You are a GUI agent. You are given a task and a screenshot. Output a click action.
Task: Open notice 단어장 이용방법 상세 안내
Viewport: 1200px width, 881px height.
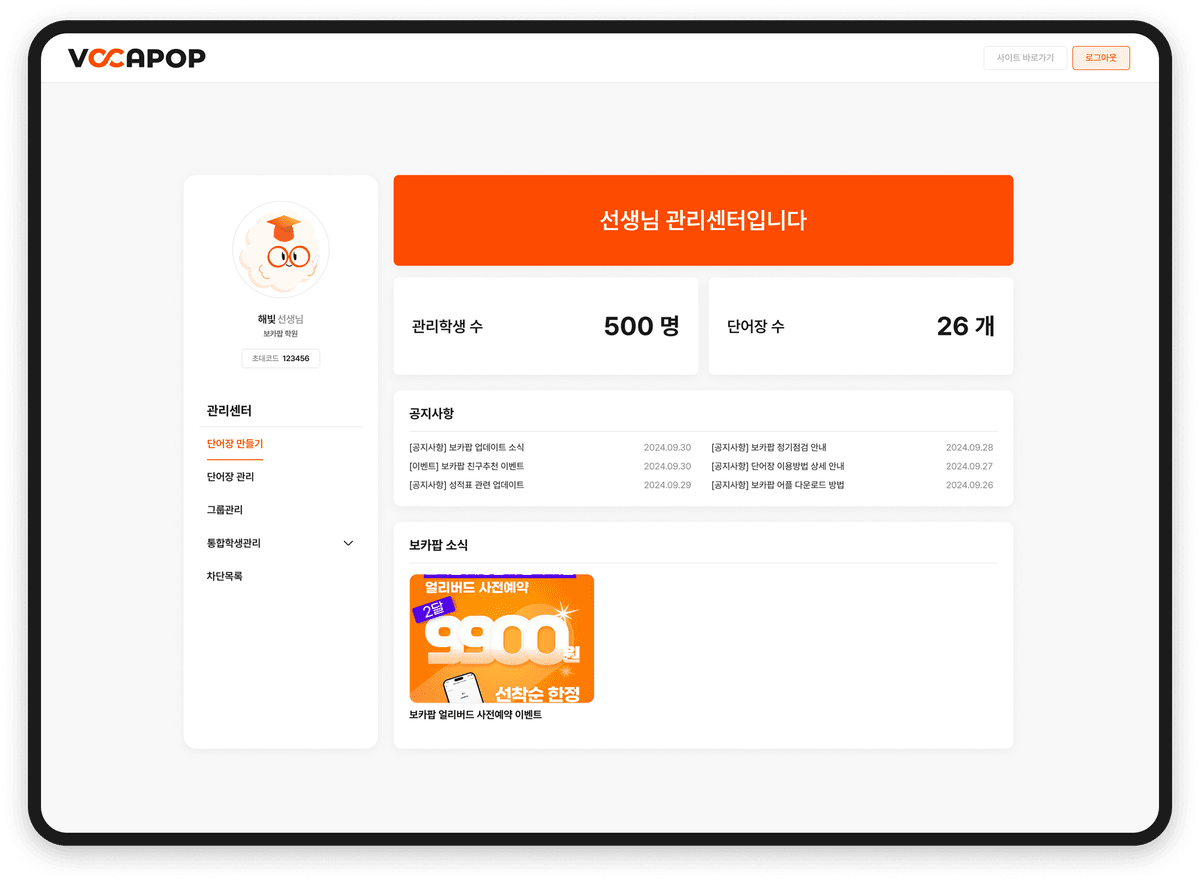tap(778, 466)
